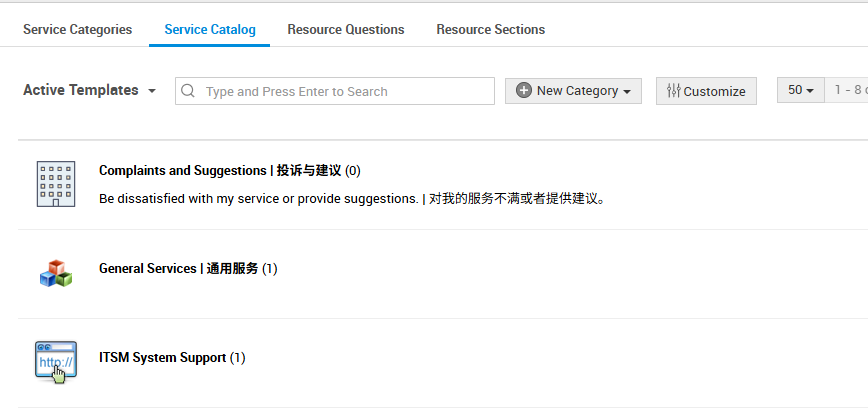This screenshot has height=409, width=868.
Task: Switch to the Resource Questions tab
Action: [346, 29]
